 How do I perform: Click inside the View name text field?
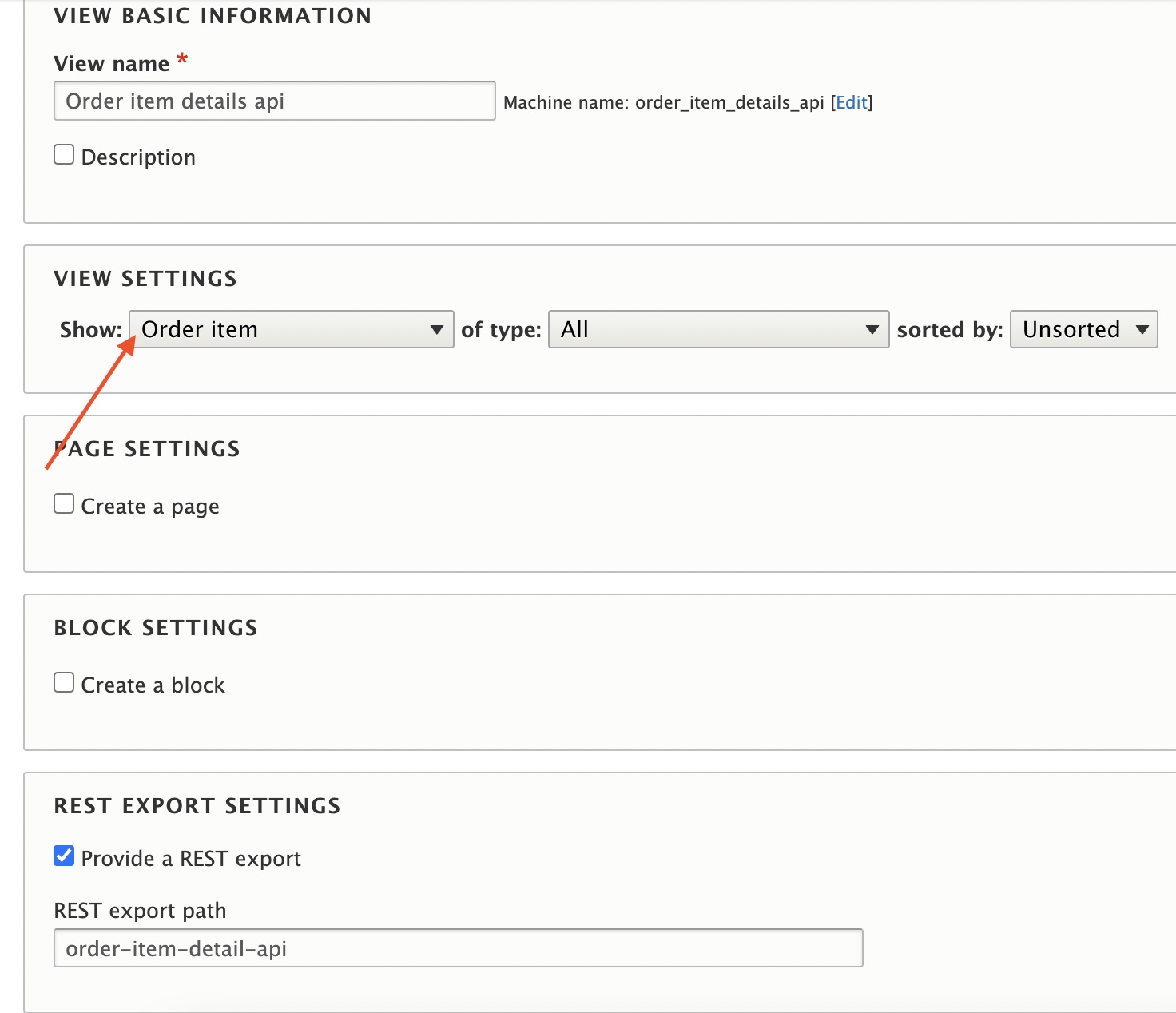274,101
